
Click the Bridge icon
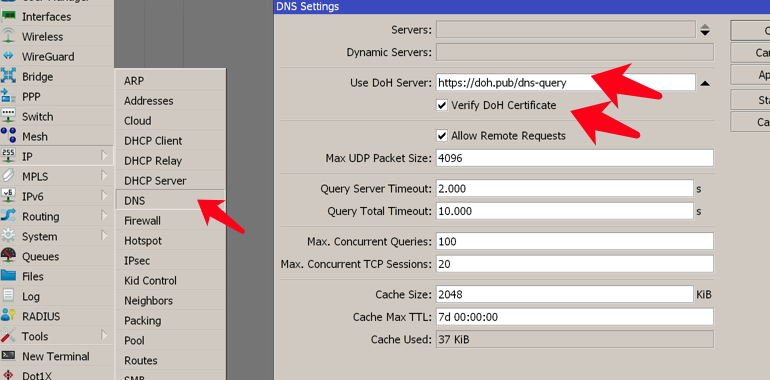pos(8,76)
